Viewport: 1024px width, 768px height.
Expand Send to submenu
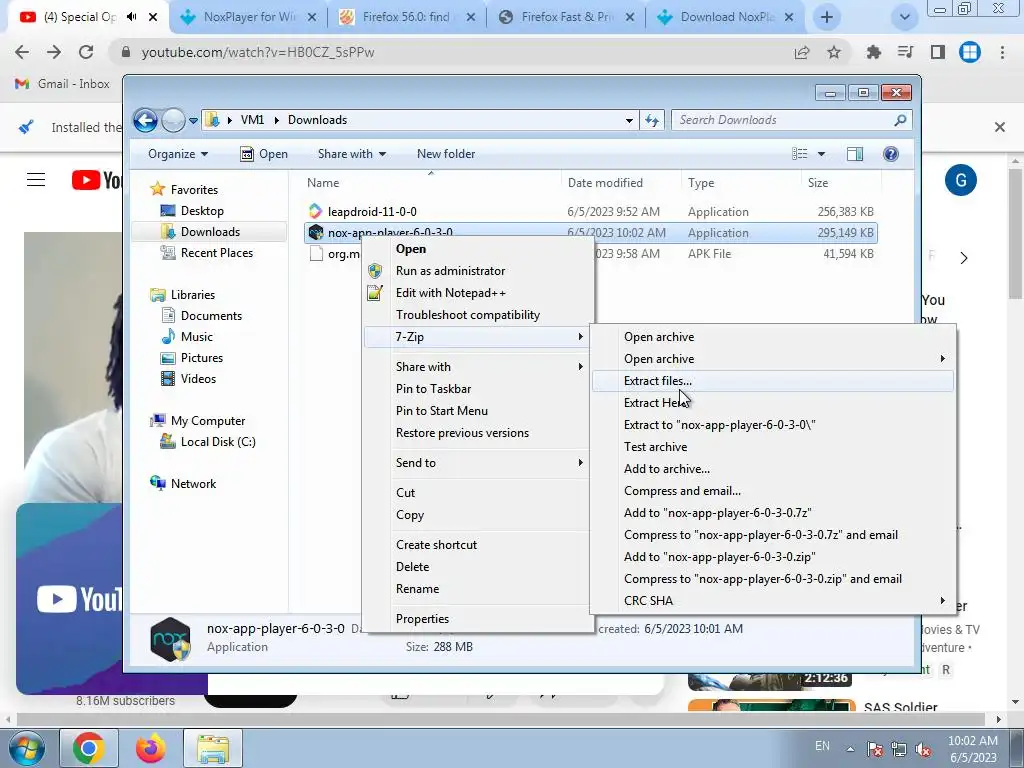point(580,462)
